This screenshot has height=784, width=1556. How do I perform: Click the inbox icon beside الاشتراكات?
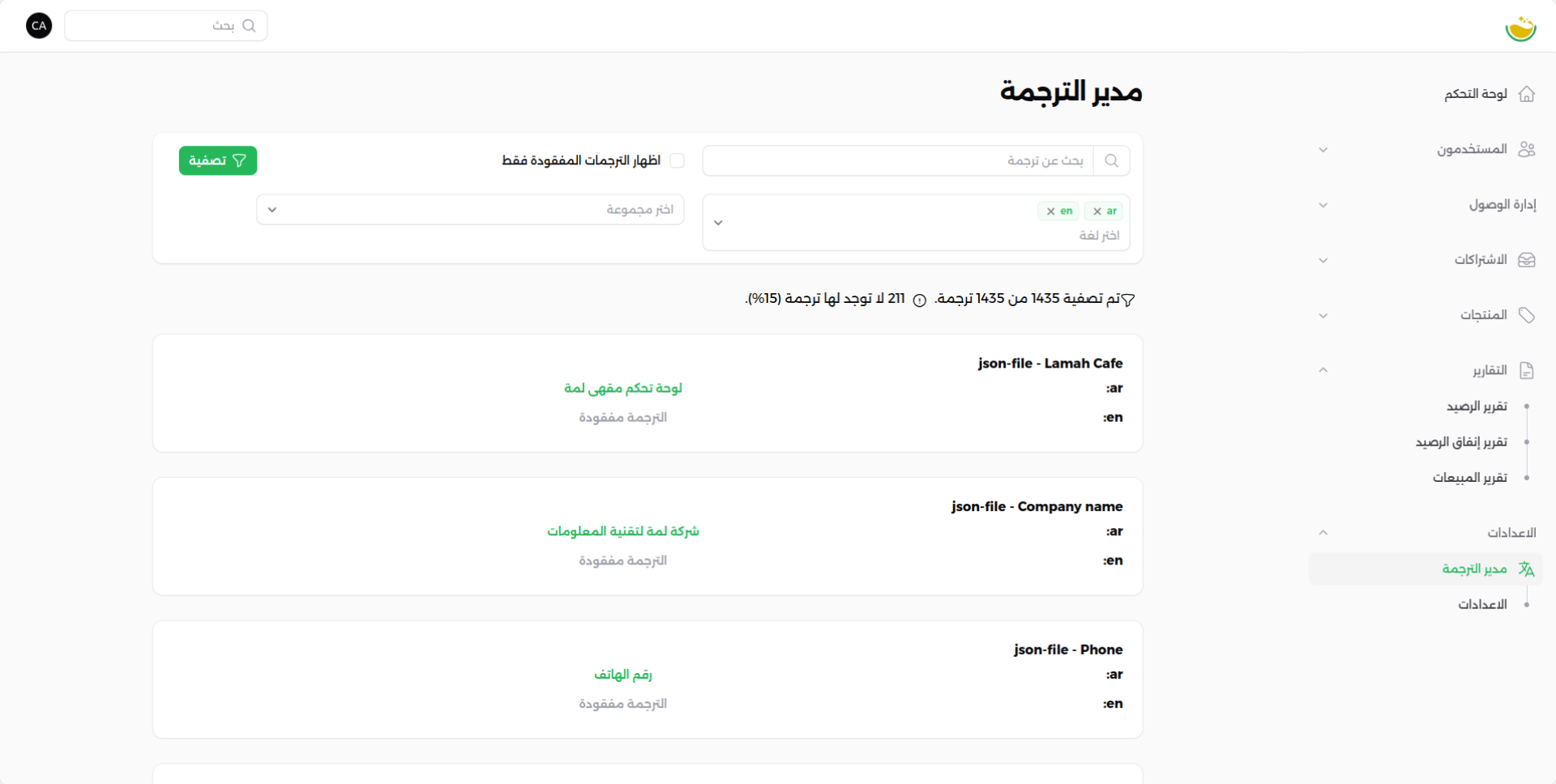pos(1527,260)
